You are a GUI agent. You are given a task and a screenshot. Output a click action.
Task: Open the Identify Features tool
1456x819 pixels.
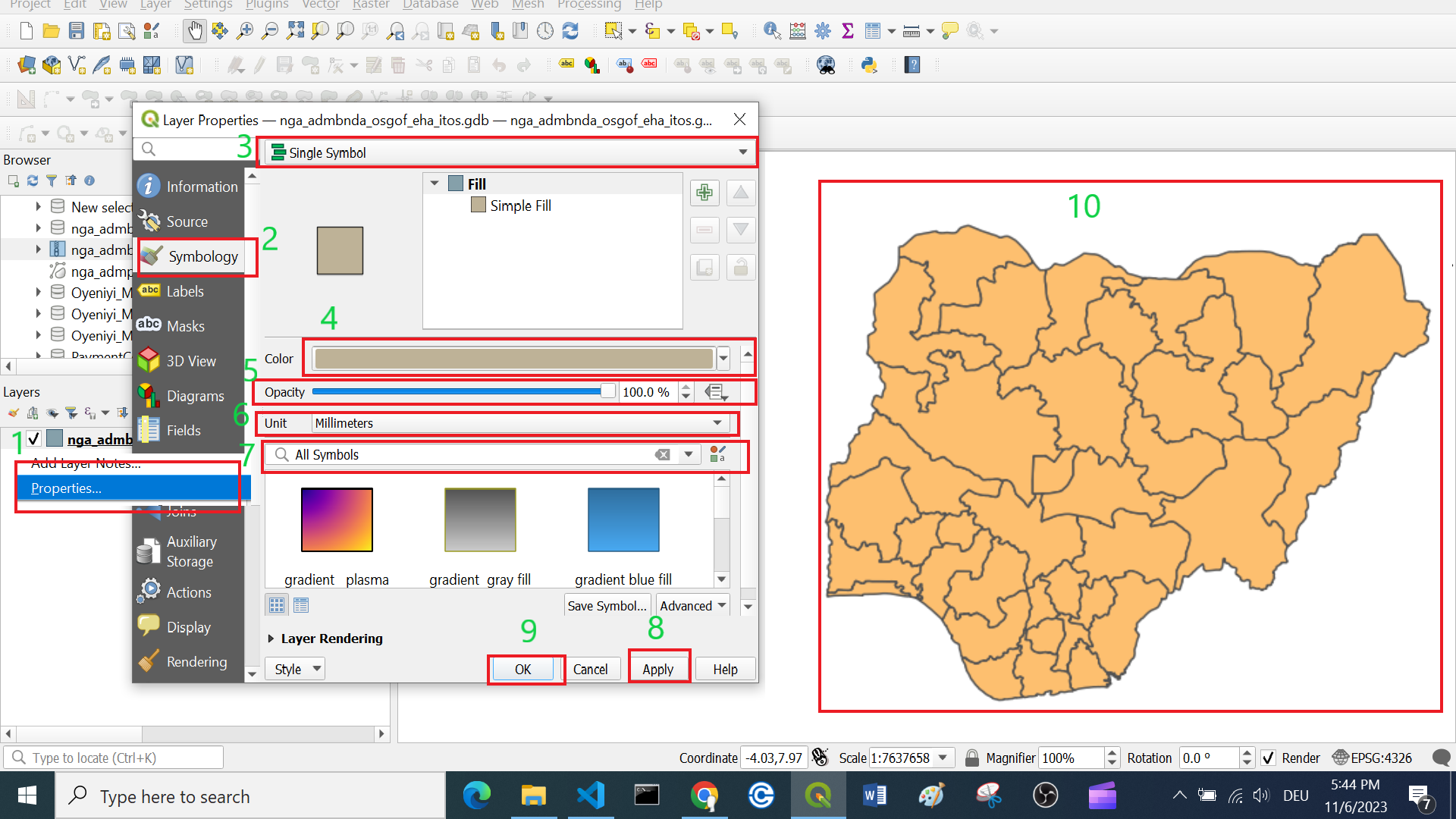(772, 31)
